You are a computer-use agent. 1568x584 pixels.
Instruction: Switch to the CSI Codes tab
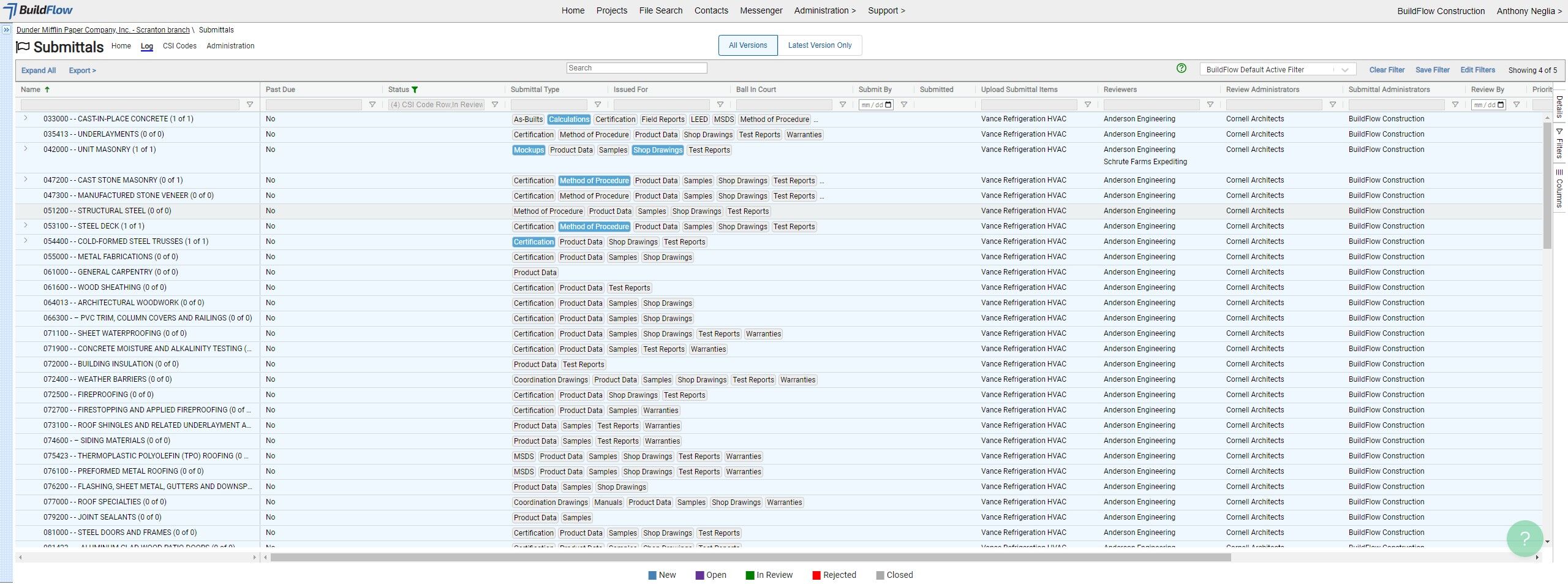[x=179, y=46]
